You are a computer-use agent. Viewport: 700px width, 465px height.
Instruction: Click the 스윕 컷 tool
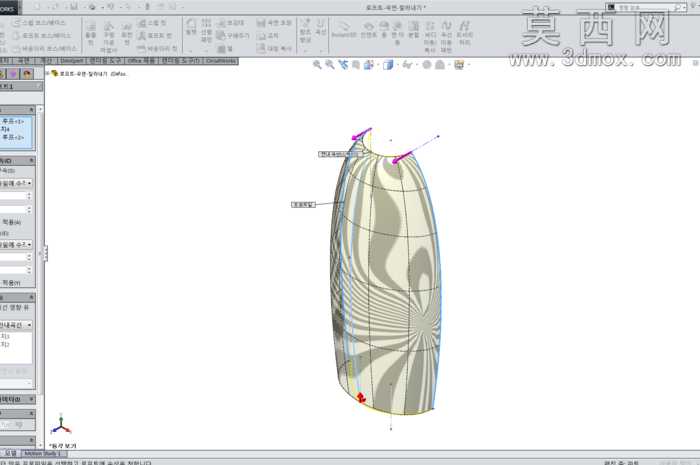(152, 23)
